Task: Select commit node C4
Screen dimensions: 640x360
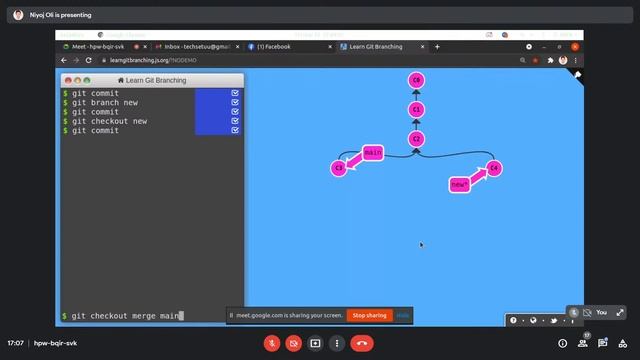Action: tap(494, 168)
